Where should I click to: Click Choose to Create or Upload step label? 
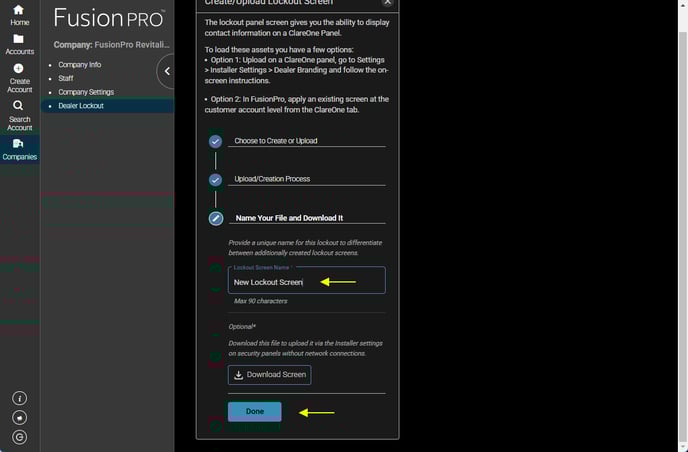(x=276, y=141)
